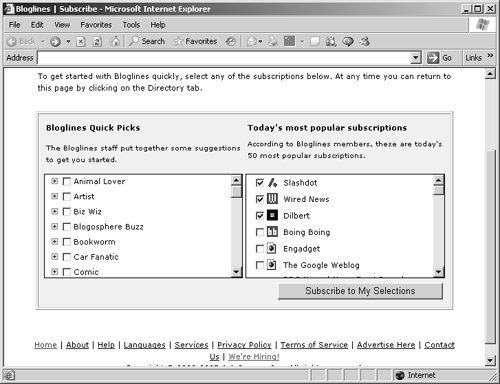Click the Home house icon in the toolbar

coord(115,42)
